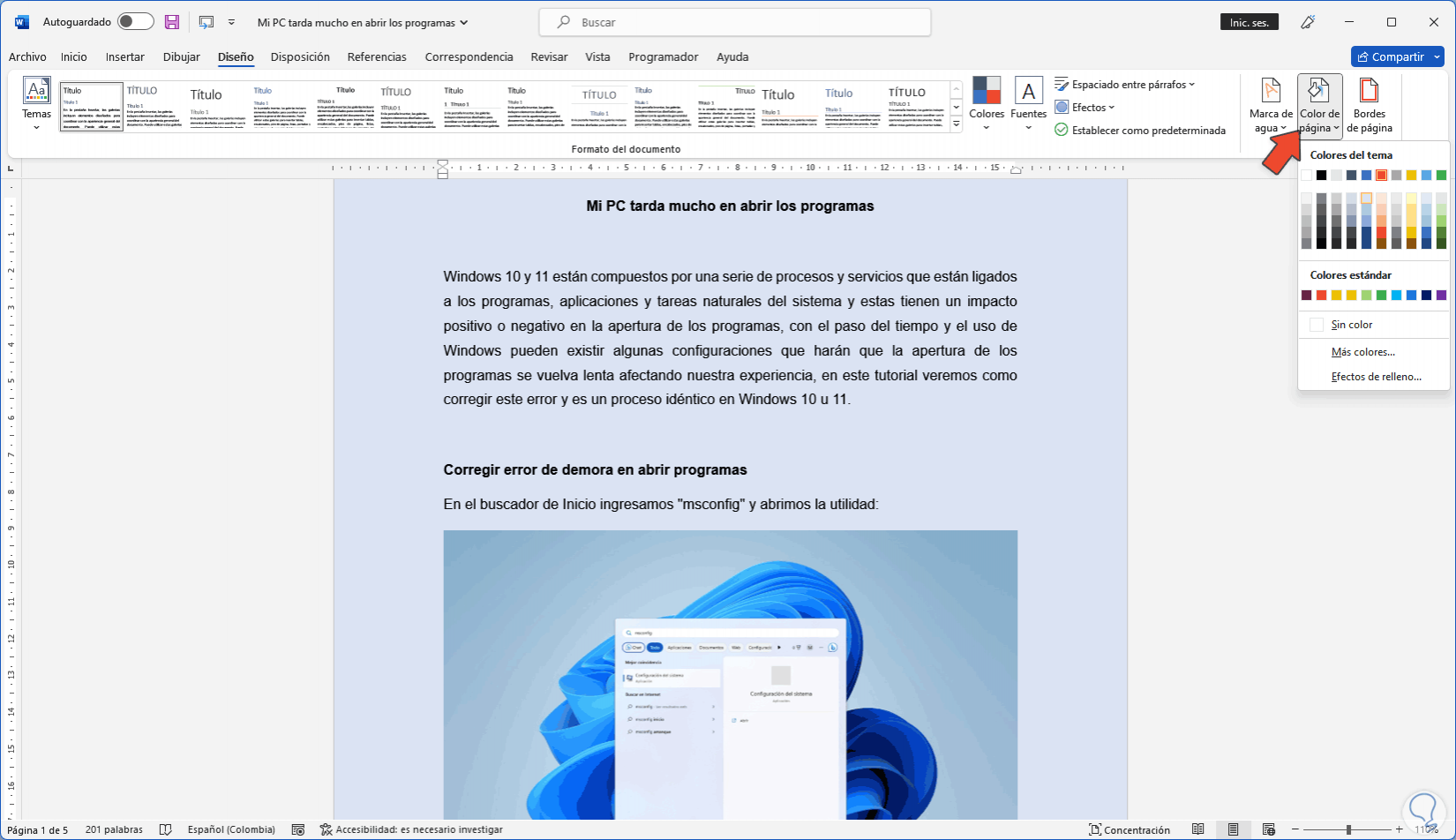
Task: Open the Correspondencia tab
Action: tap(469, 56)
